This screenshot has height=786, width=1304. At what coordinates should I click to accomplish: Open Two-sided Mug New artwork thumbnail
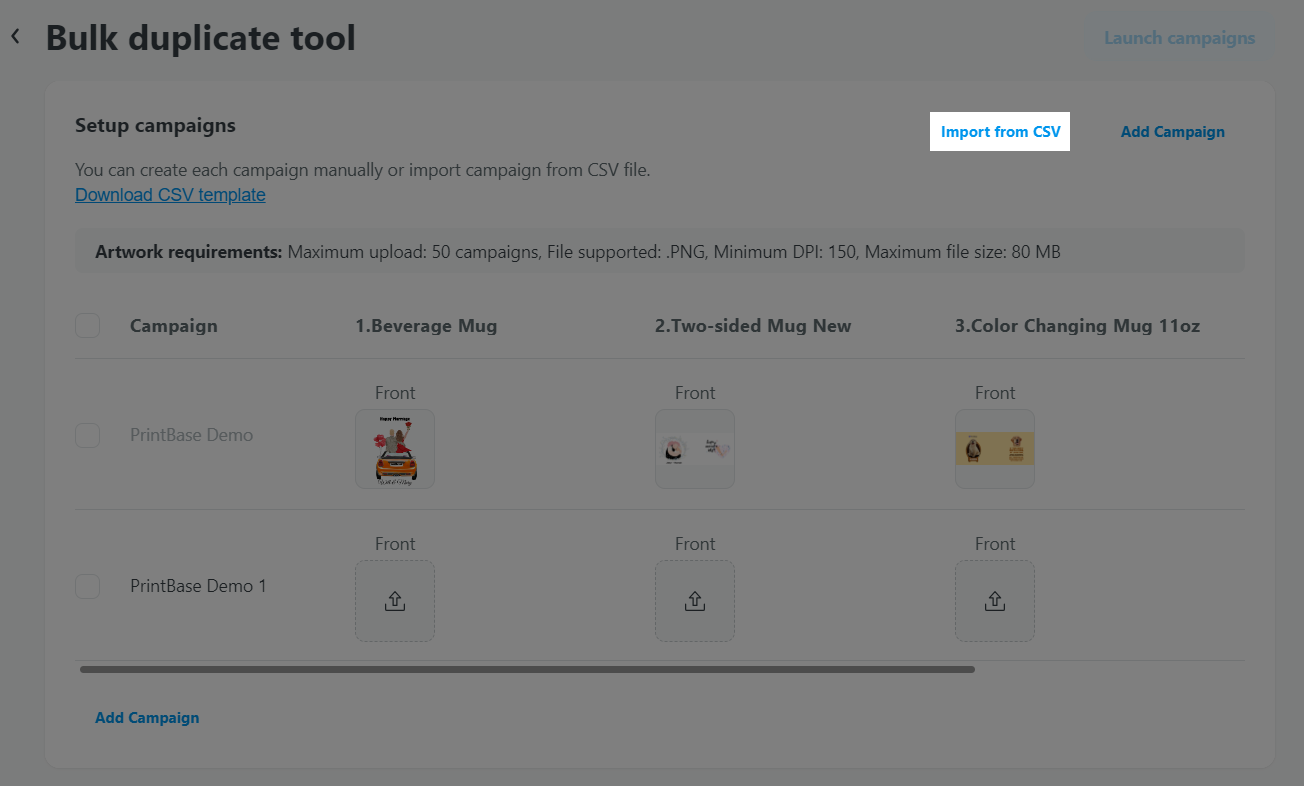(x=694, y=449)
